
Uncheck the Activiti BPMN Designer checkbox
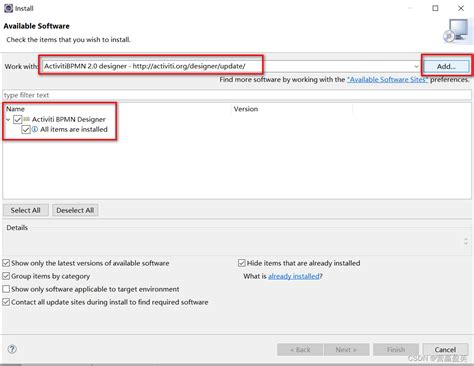[18, 119]
